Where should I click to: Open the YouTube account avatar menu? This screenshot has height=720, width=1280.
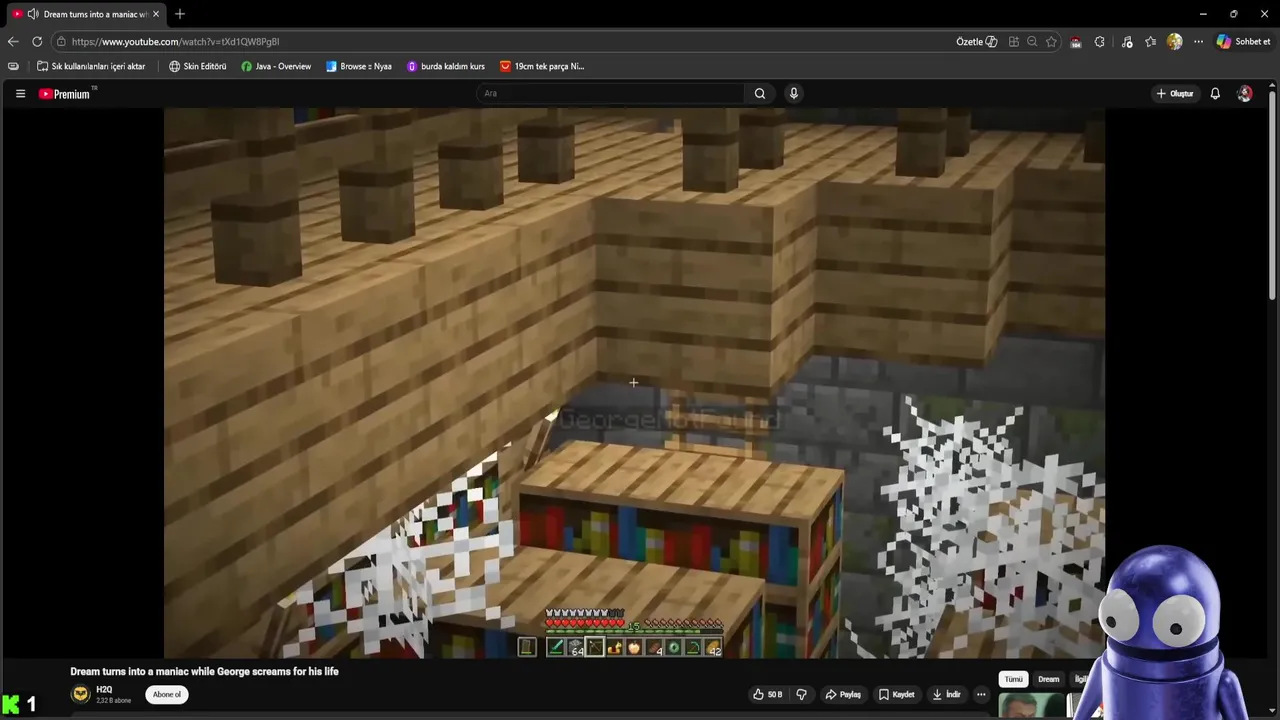1244,93
